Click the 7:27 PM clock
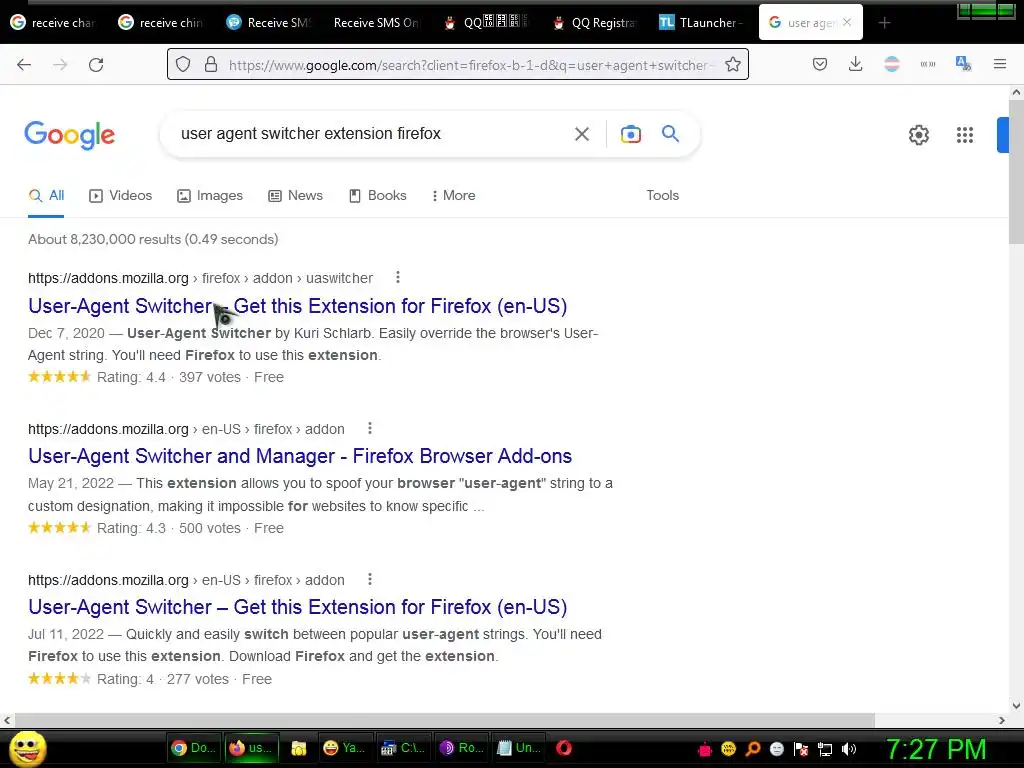 point(936,750)
